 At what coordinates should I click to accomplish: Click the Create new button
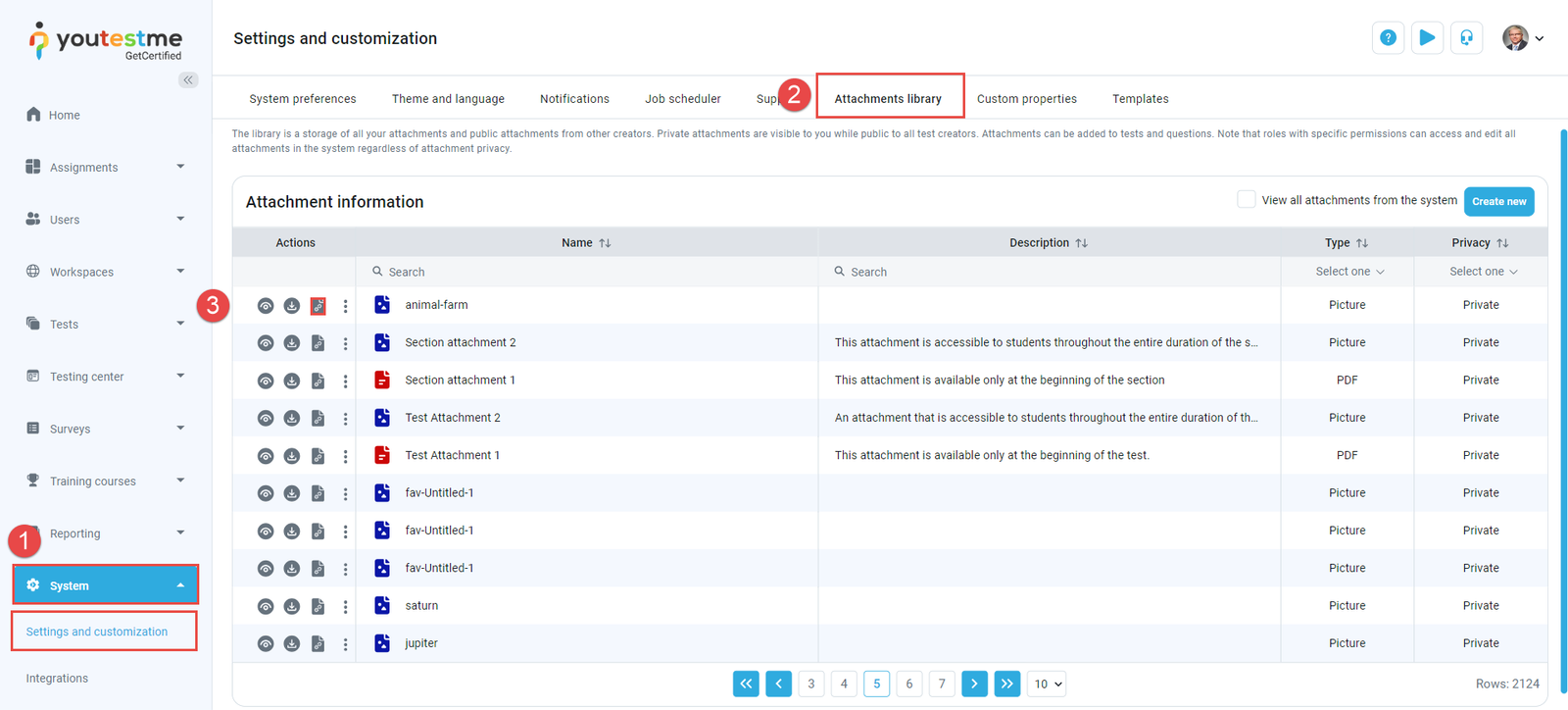tap(1498, 201)
